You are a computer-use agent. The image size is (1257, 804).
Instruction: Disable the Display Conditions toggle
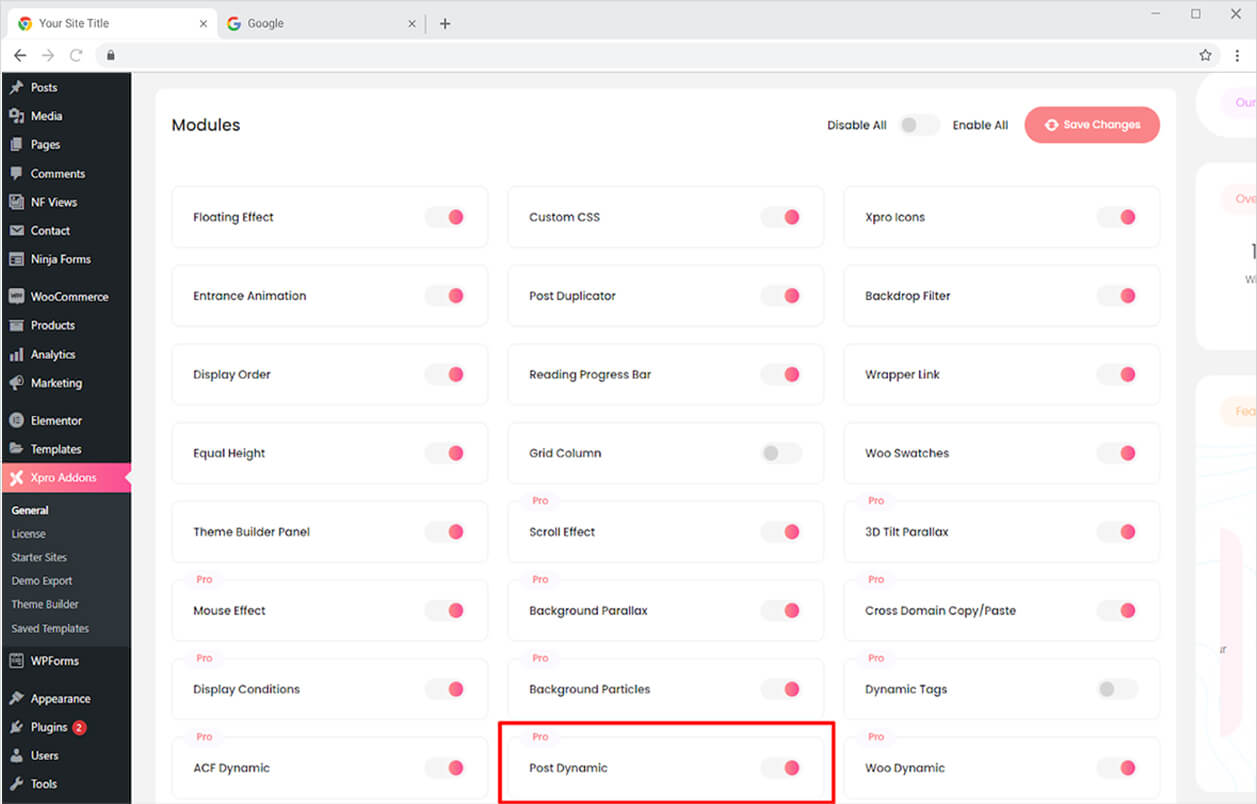445,689
